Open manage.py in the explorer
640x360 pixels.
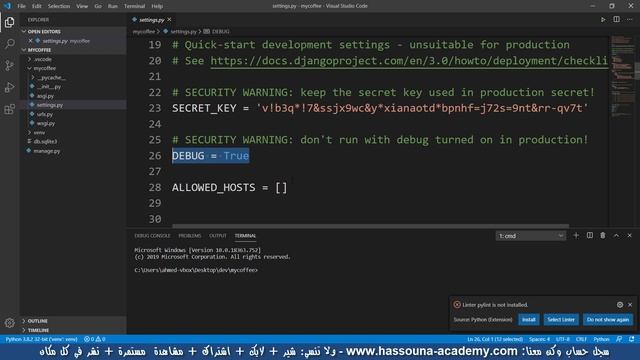pyautogui.click(x=47, y=151)
